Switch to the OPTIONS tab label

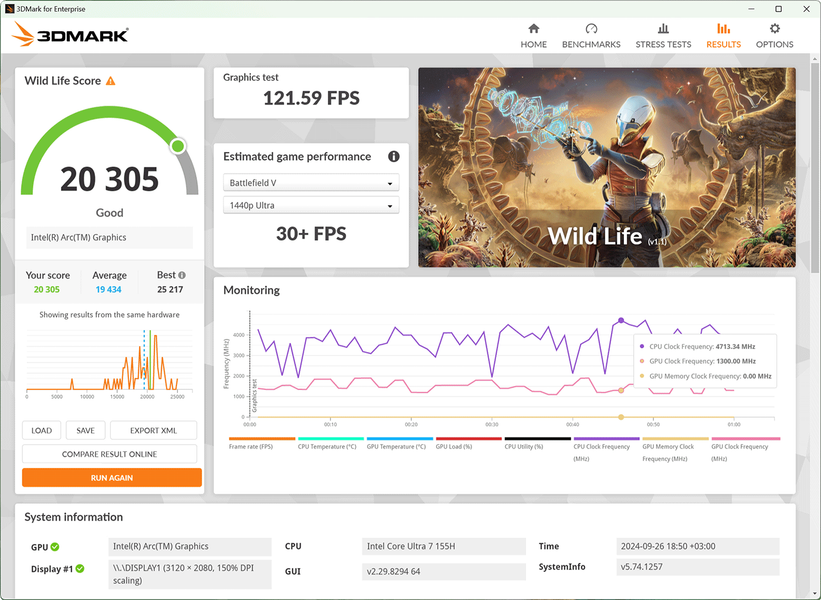pos(774,45)
